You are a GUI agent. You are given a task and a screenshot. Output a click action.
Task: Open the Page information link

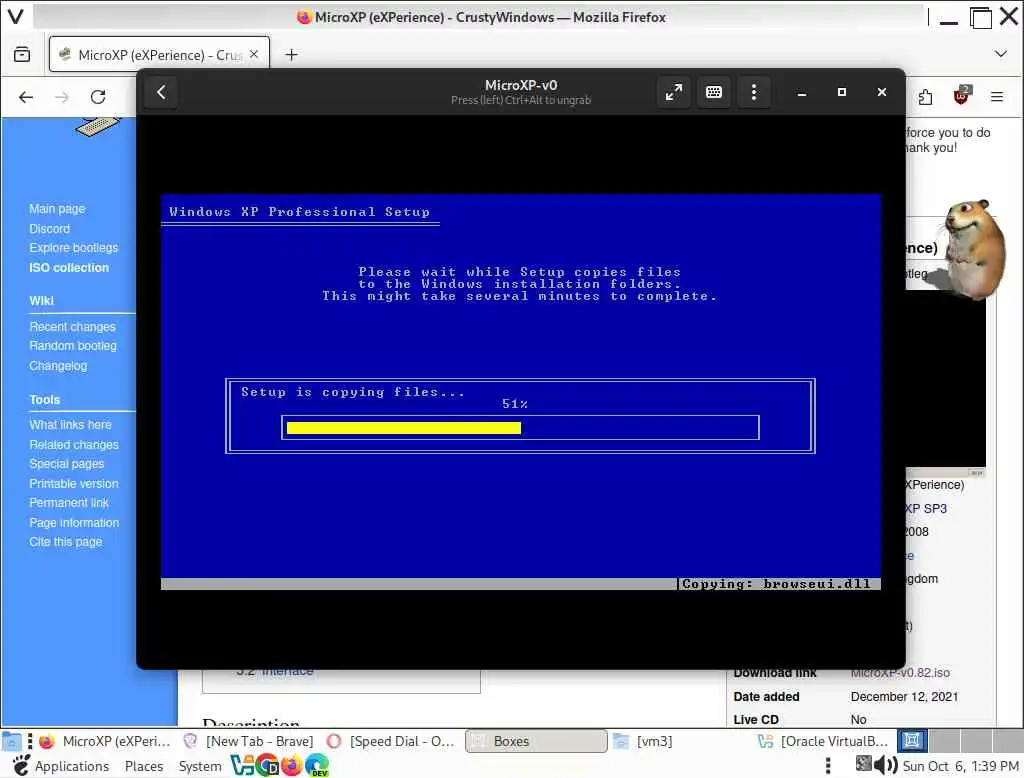(x=74, y=523)
